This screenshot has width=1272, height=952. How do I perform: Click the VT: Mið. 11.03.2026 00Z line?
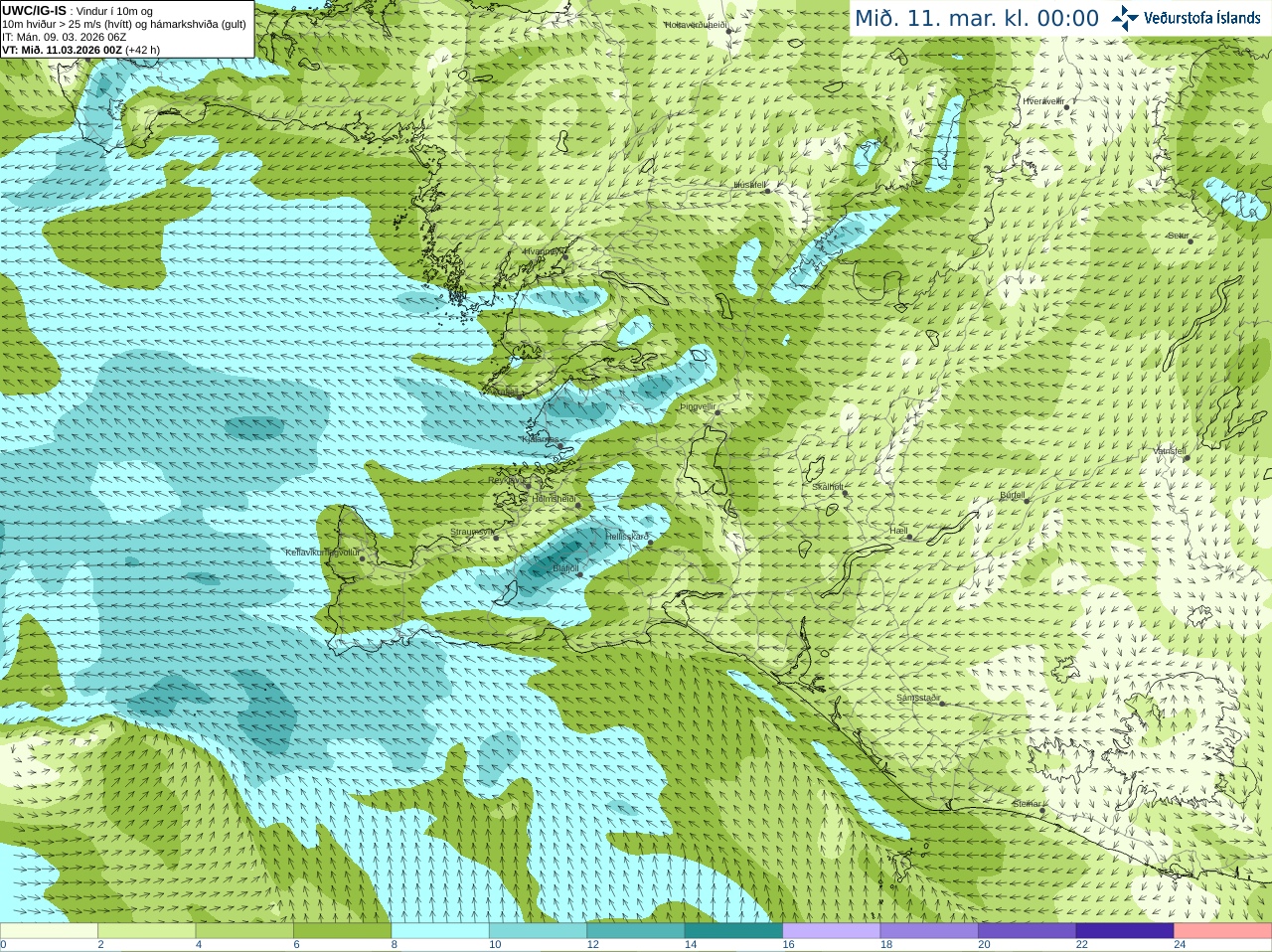80,50
